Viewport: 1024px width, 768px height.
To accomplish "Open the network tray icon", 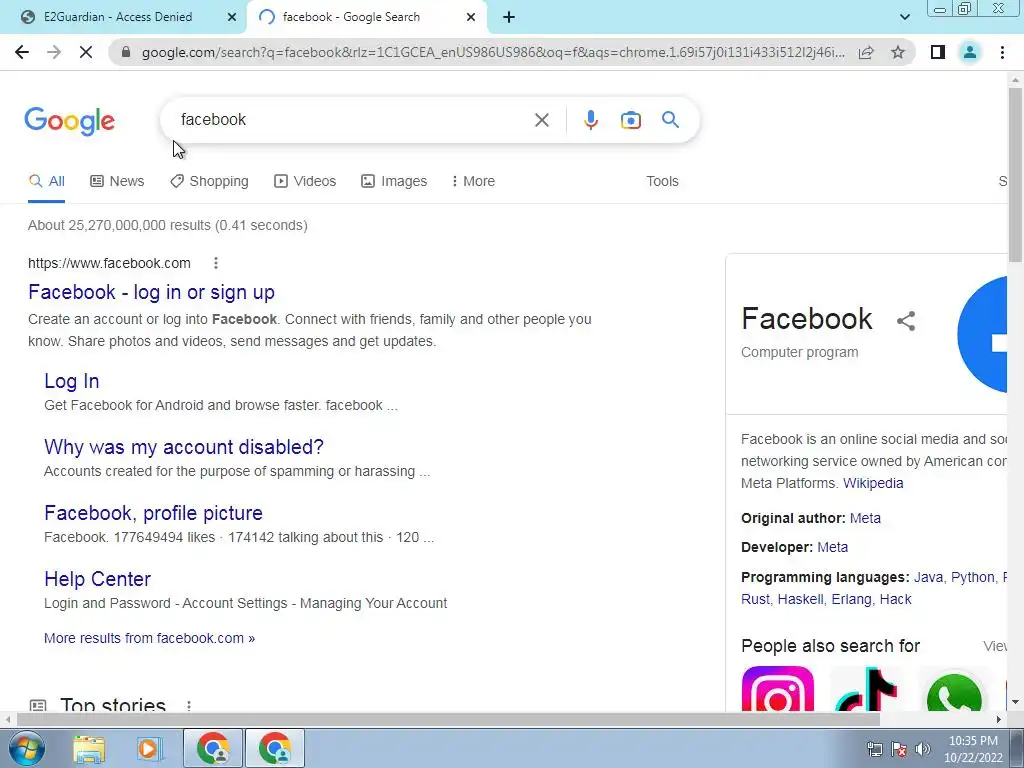I will point(874,749).
